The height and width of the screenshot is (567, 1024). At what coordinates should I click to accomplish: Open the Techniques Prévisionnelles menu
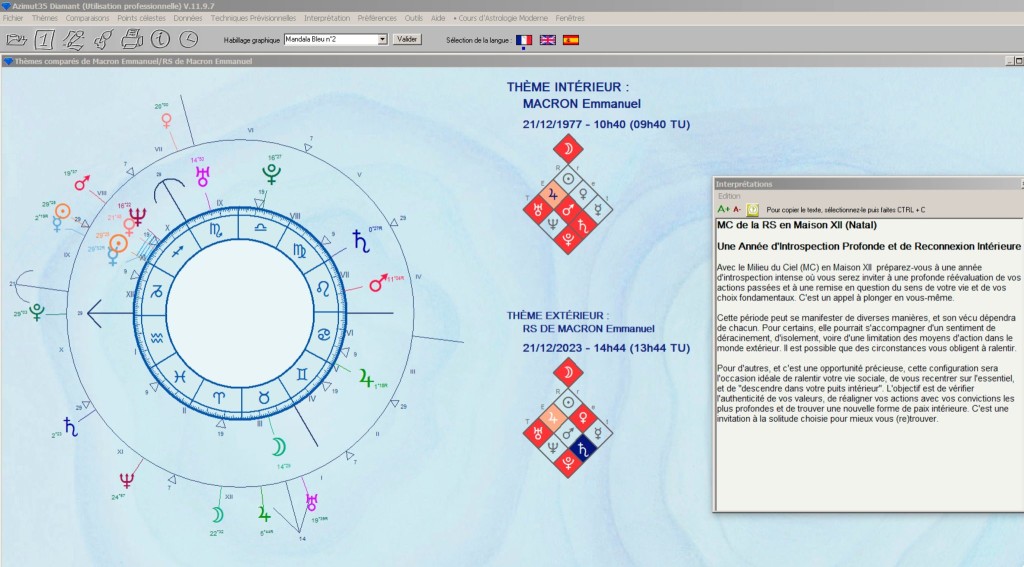pyautogui.click(x=253, y=18)
